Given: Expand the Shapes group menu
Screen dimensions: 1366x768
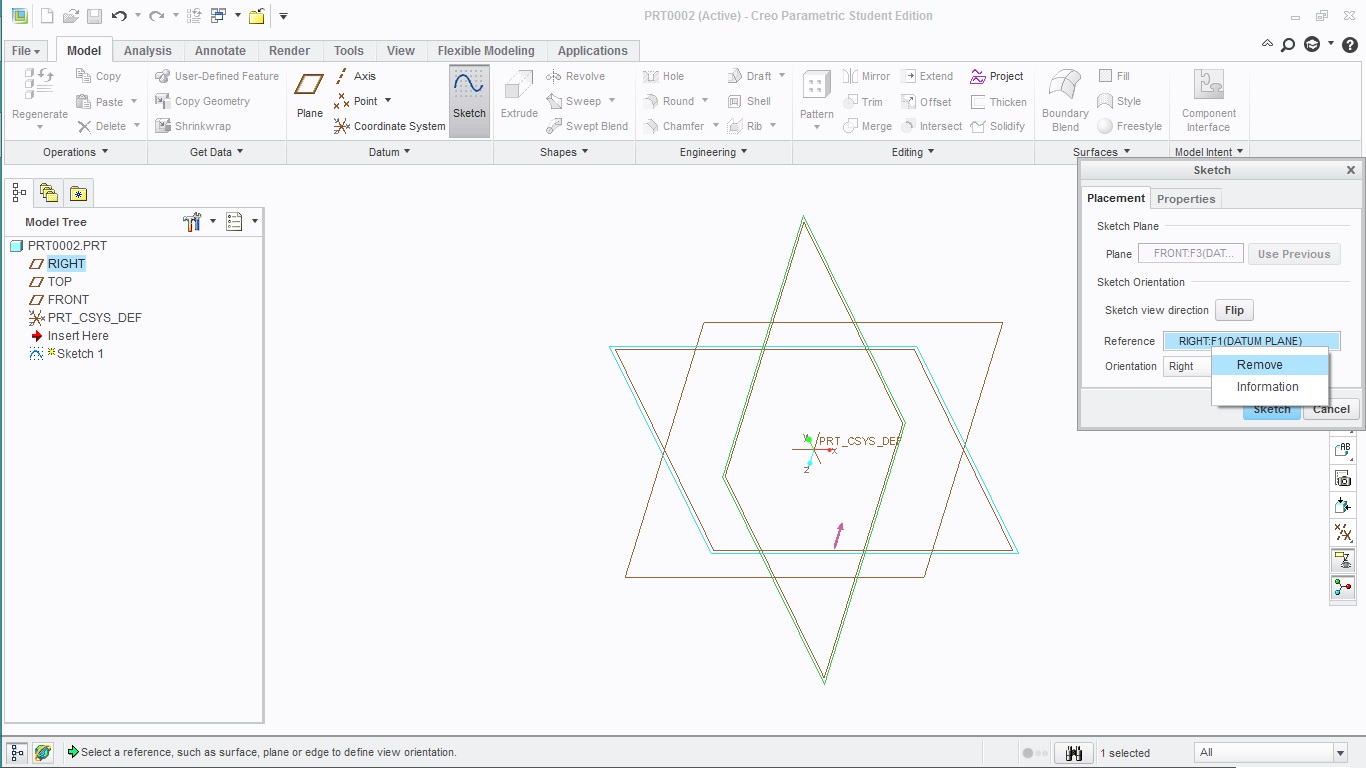Looking at the screenshot, I should 564,152.
